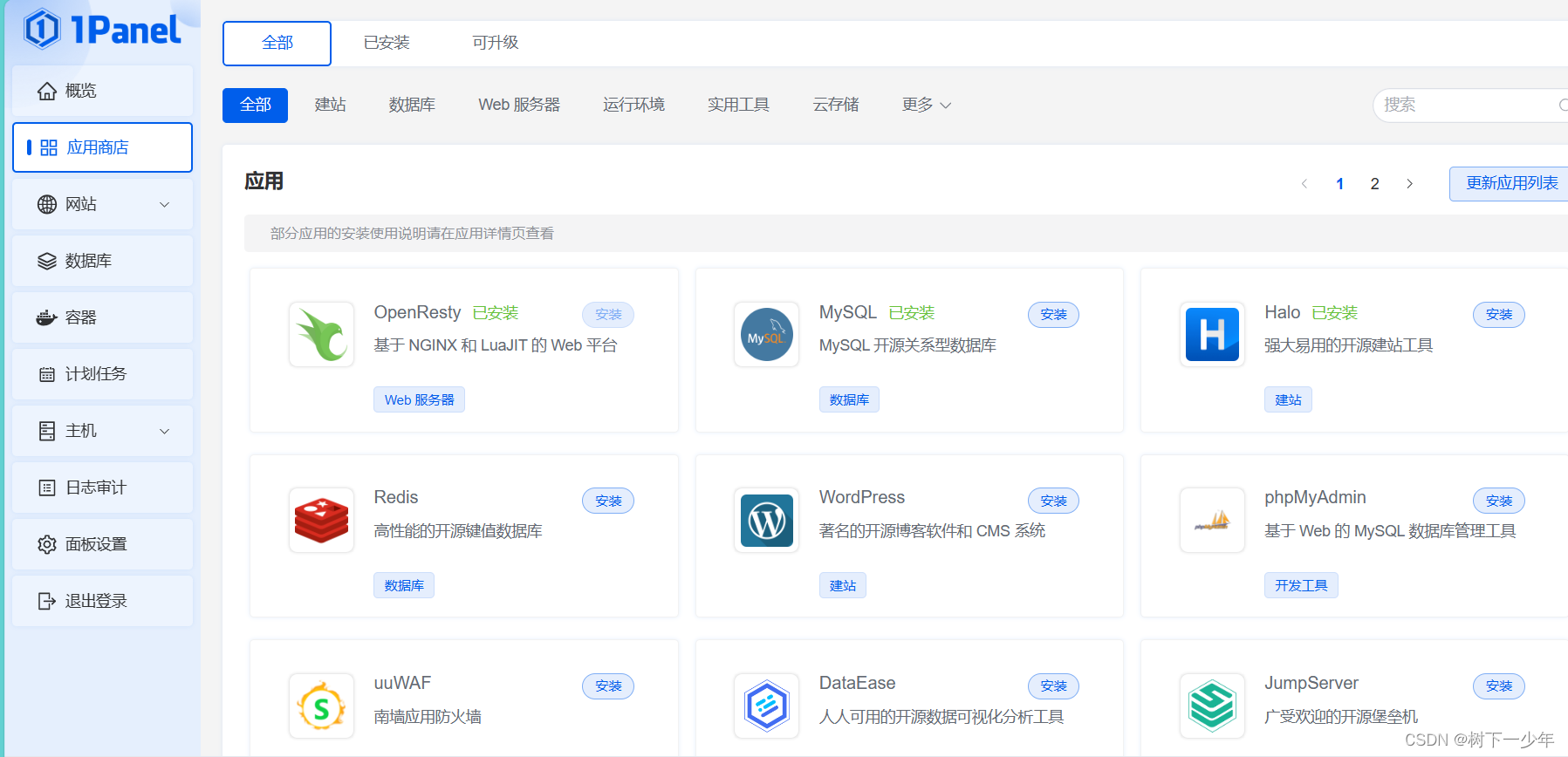Click the 数据库 tag on MySQL card
The height and width of the screenshot is (757, 1568).
click(x=849, y=399)
